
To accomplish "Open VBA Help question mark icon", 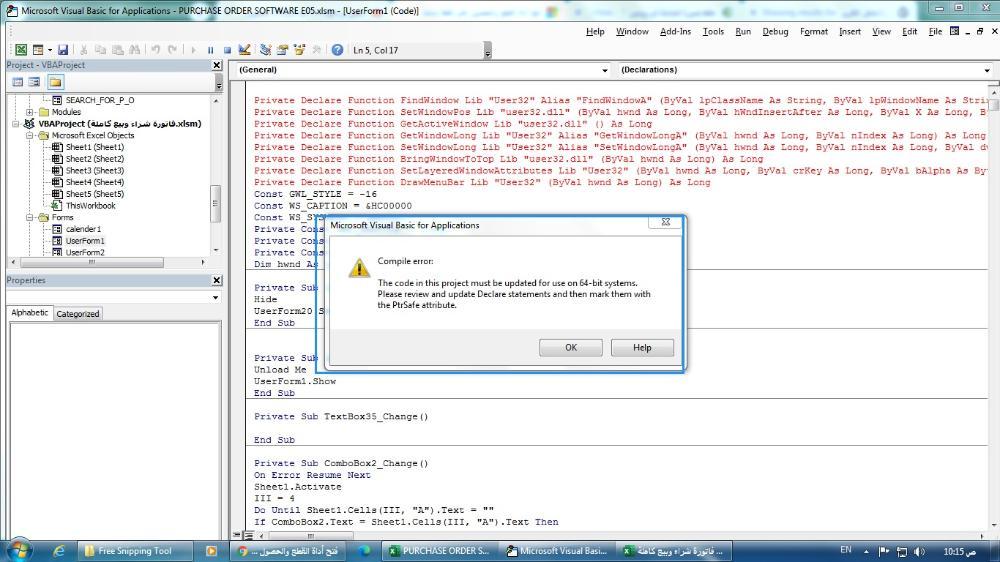I will (337, 50).
